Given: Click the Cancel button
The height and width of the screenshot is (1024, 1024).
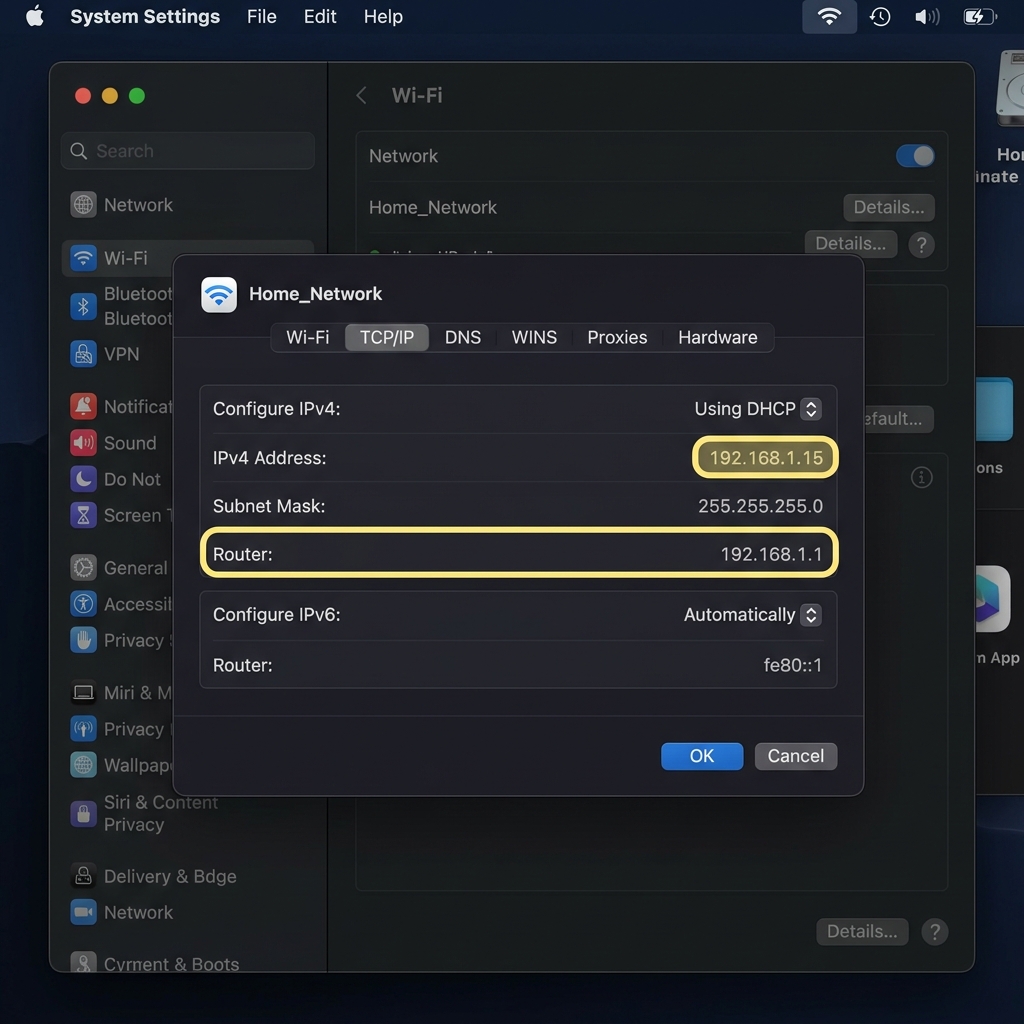Looking at the screenshot, I should point(795,756).
